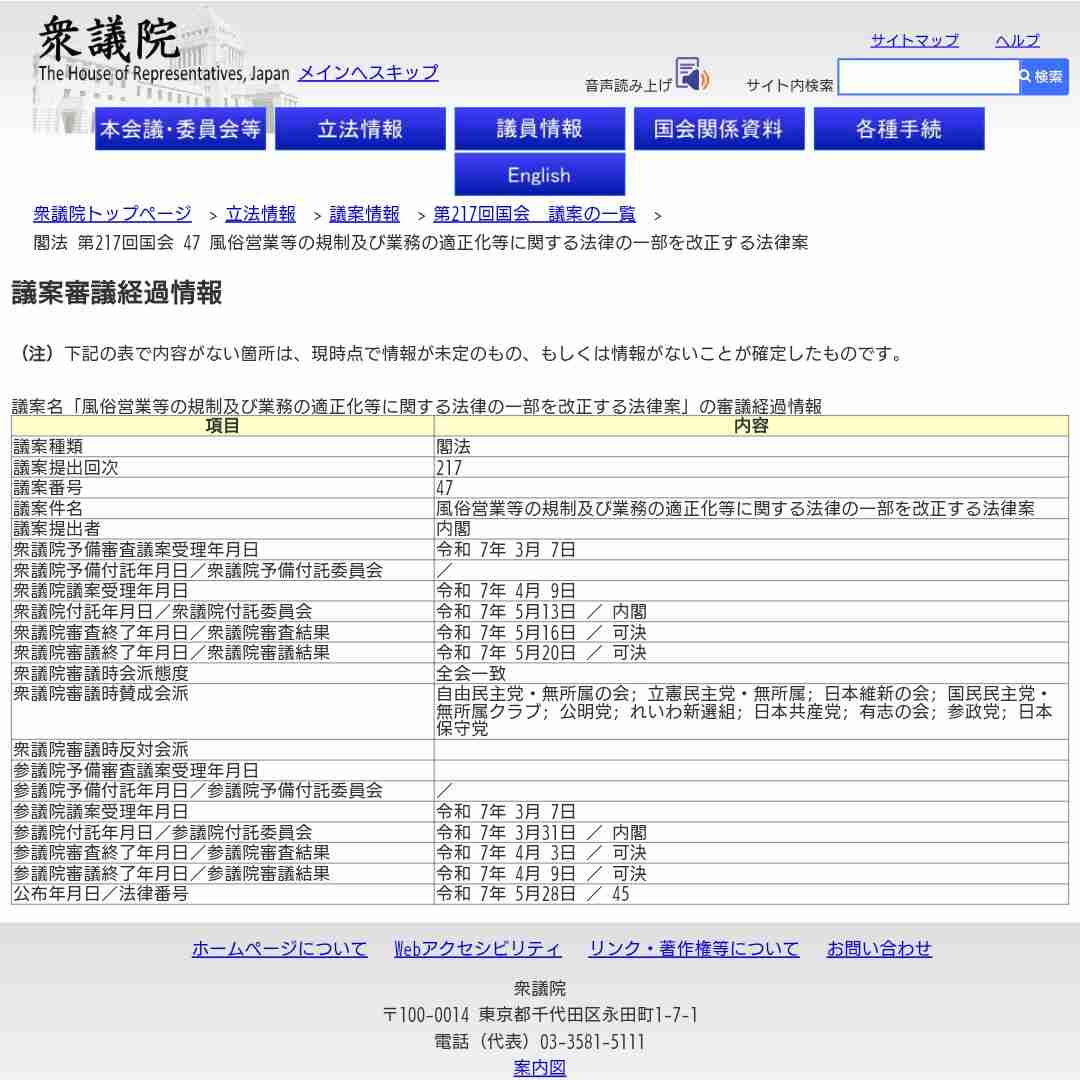Open the 各種手続 menu
Image resolution: width=1080 pixels, height=1080 pixels.
point(899,129)
